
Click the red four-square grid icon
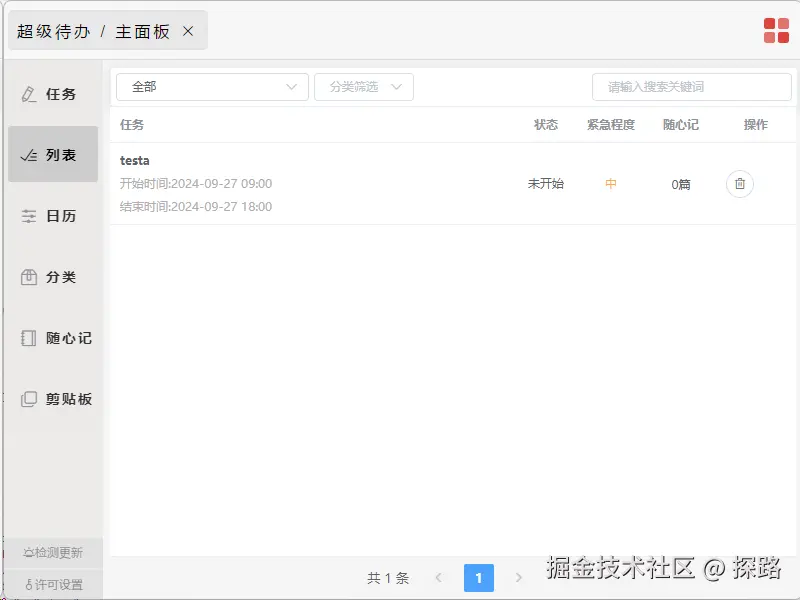[x=776, y=31]
